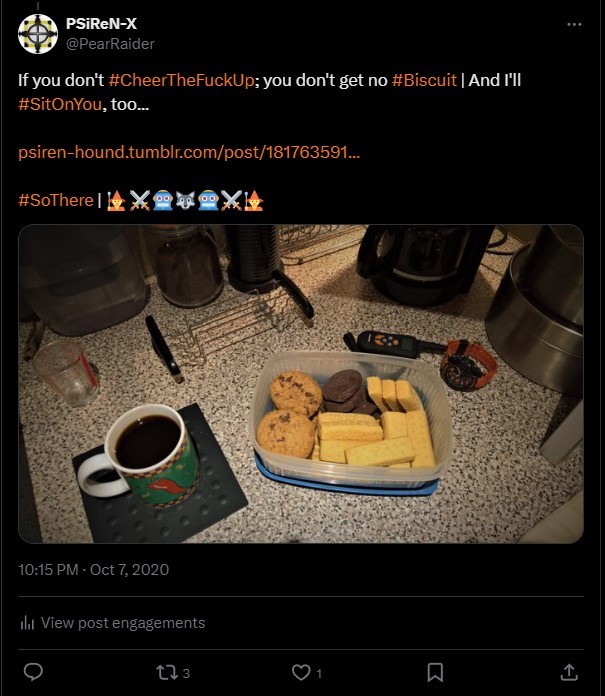
Task: Click the like count number 1
Action: coord(319,673)
